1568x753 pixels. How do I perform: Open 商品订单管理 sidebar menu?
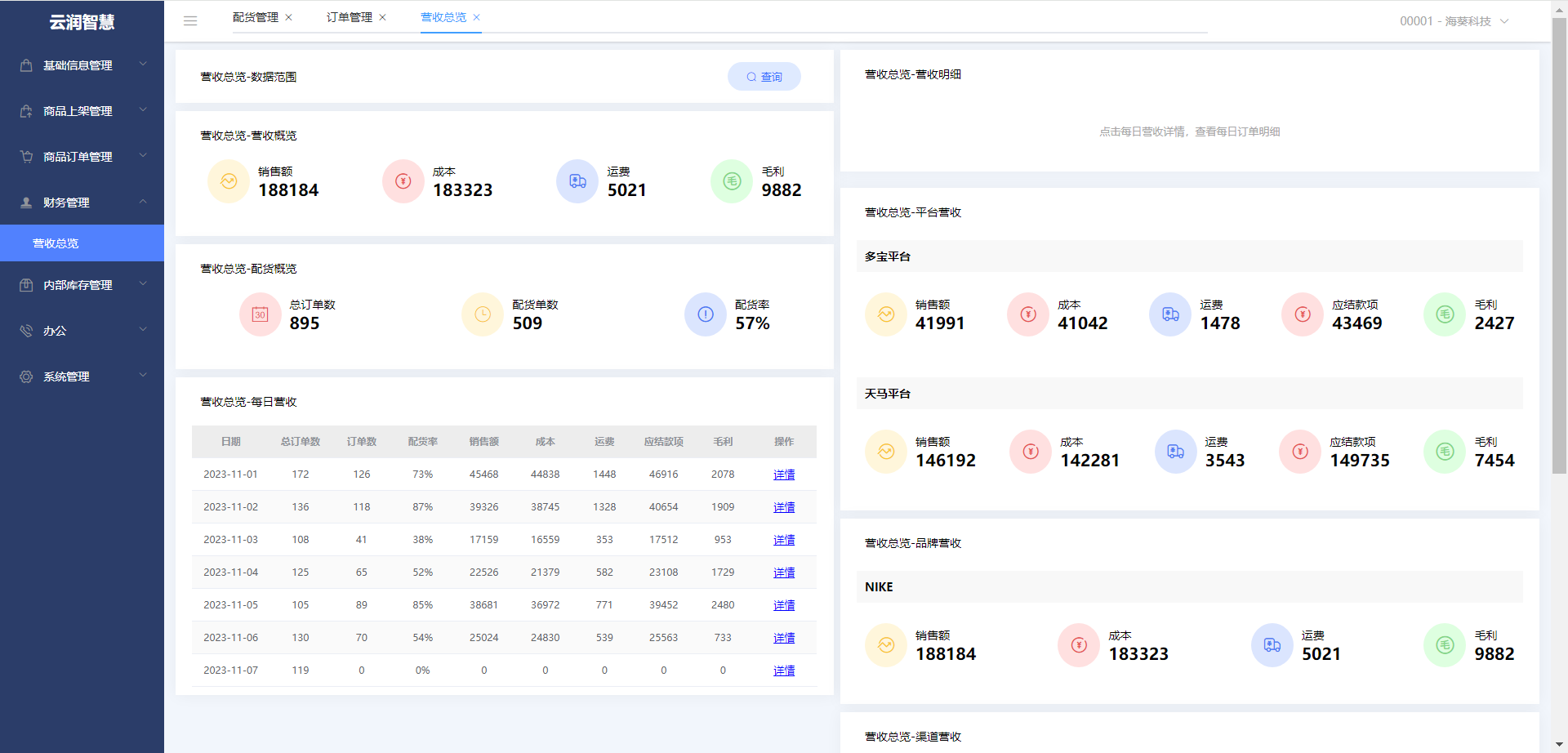[82, 157]
